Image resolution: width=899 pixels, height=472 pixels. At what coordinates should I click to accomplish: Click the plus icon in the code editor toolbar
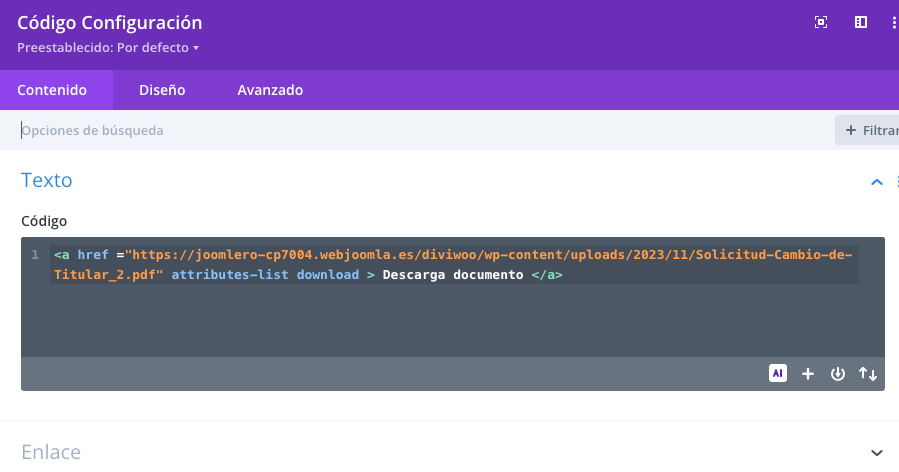(808, 374)
